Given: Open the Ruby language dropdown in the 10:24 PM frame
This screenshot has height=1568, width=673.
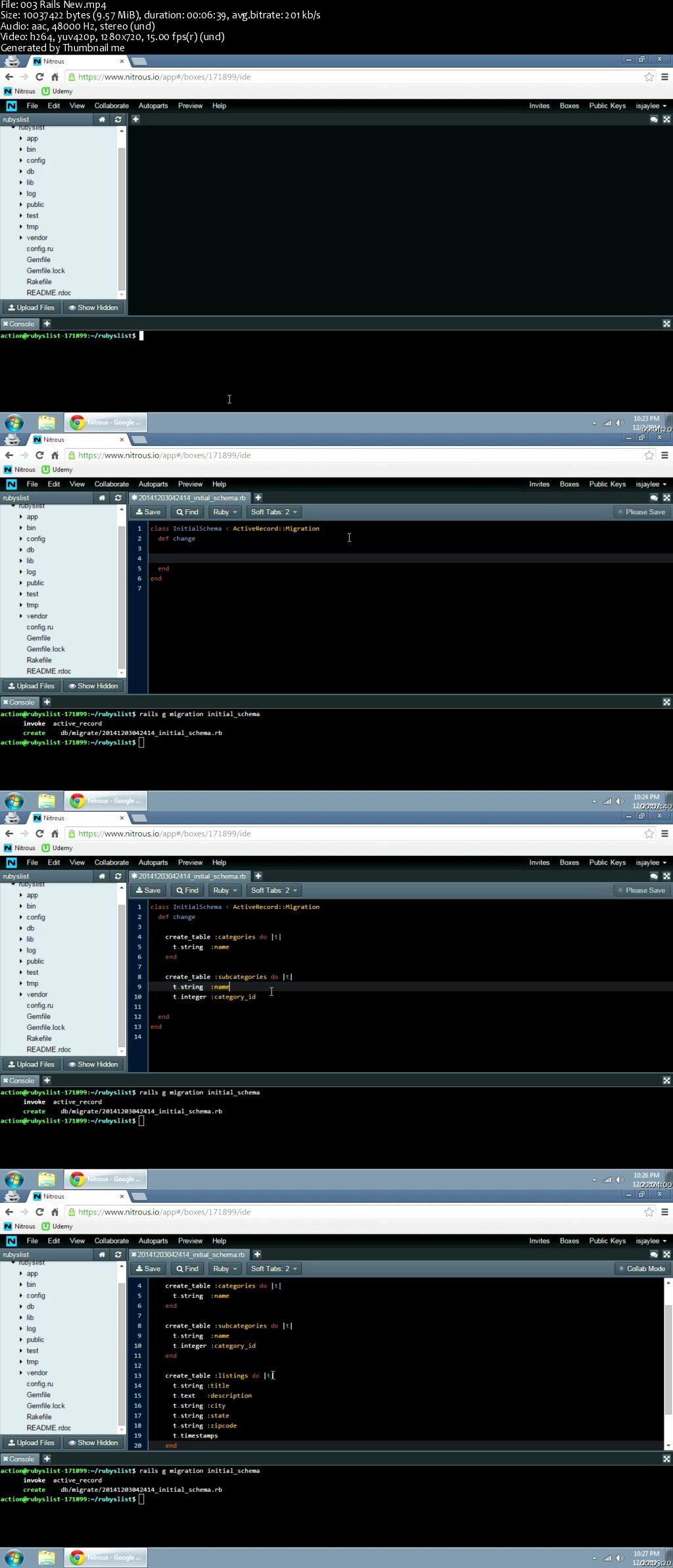Looking at the screenshot, I should pyautogui.click(x=225, y=512).
